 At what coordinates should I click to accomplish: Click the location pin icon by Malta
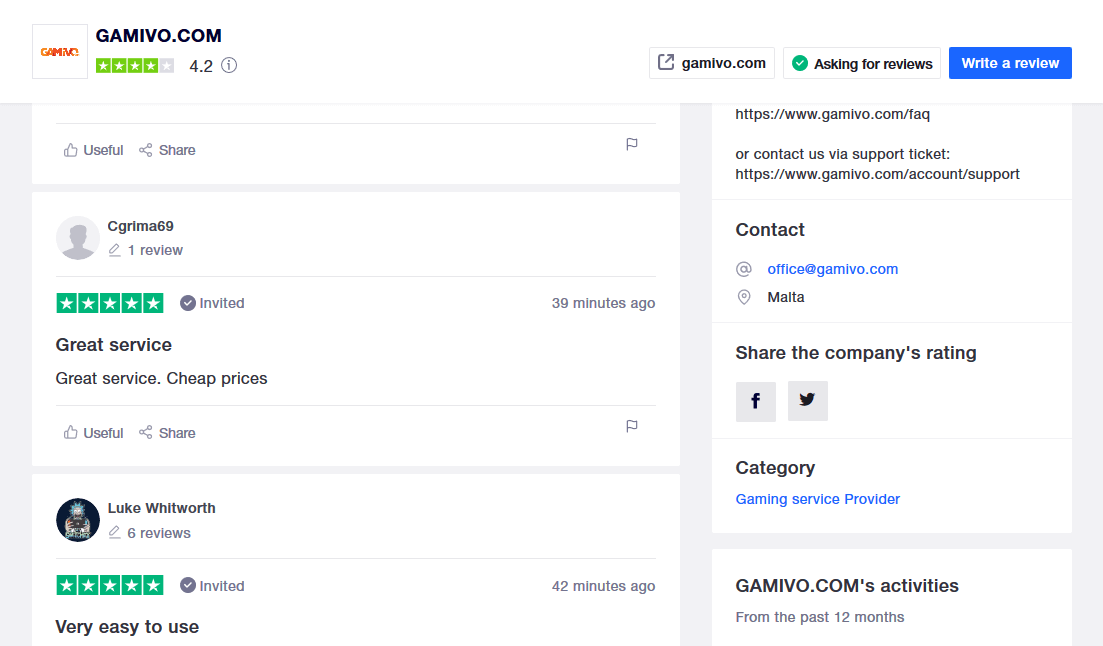pos(744,297)
